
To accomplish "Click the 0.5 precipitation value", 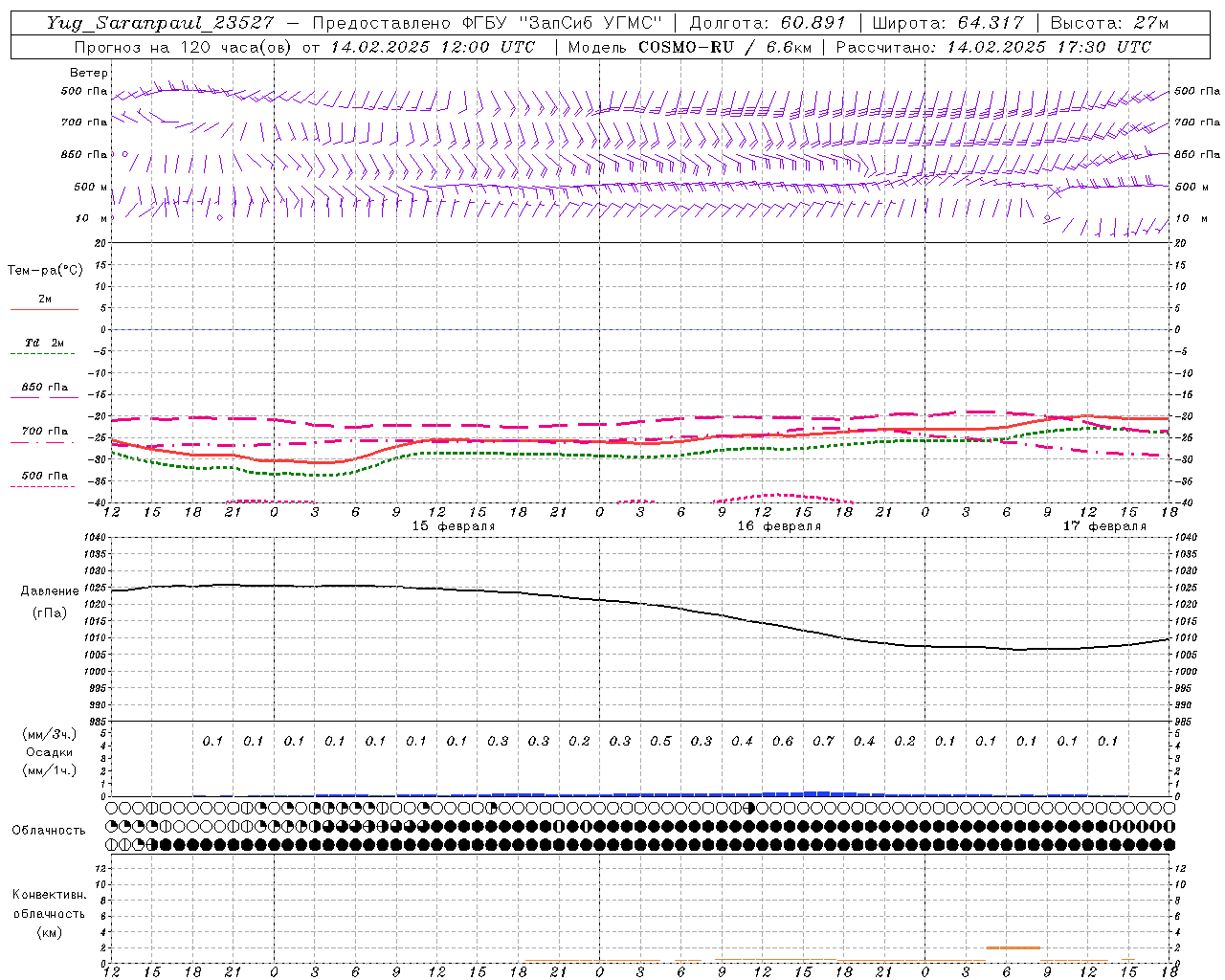I will coord(660,741).
